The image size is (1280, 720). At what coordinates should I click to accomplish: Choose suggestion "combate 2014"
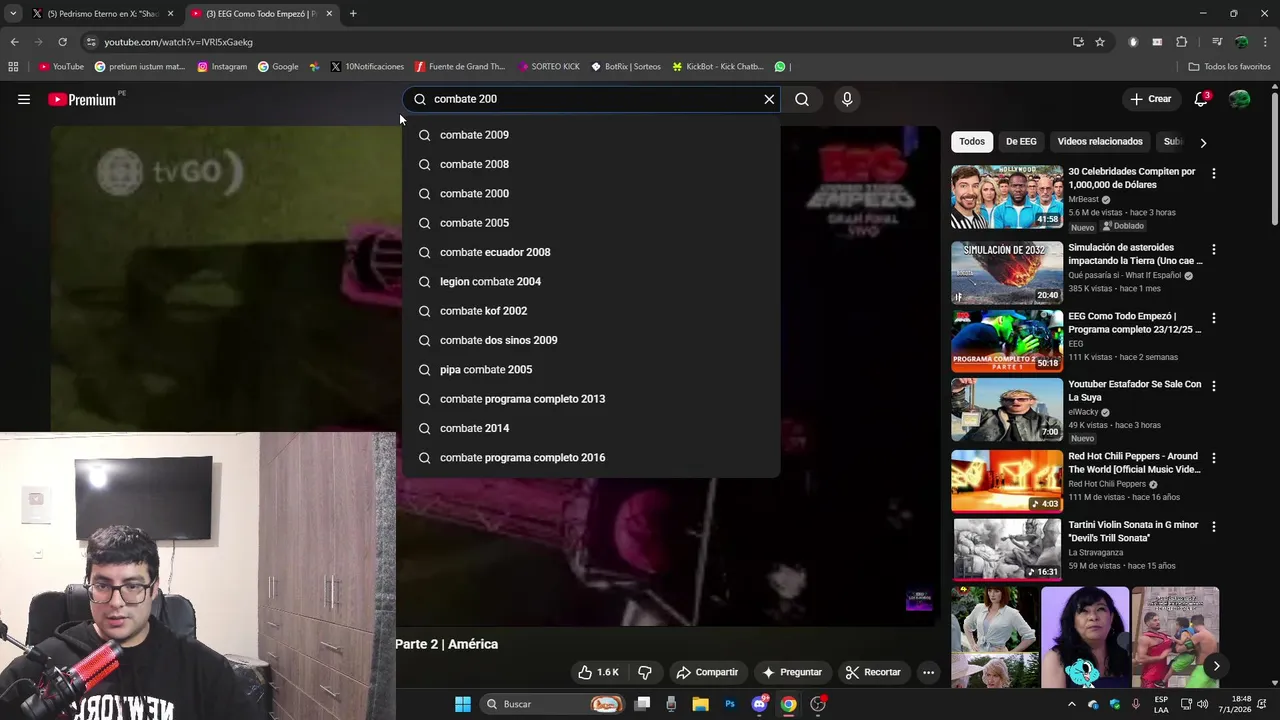click(590, 428)
